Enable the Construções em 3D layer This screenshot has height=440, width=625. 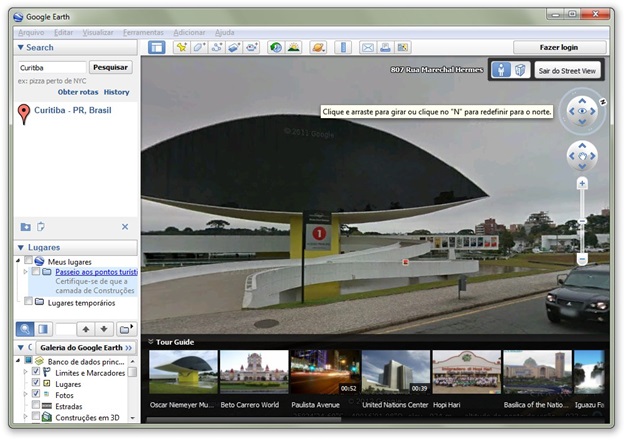36,416
